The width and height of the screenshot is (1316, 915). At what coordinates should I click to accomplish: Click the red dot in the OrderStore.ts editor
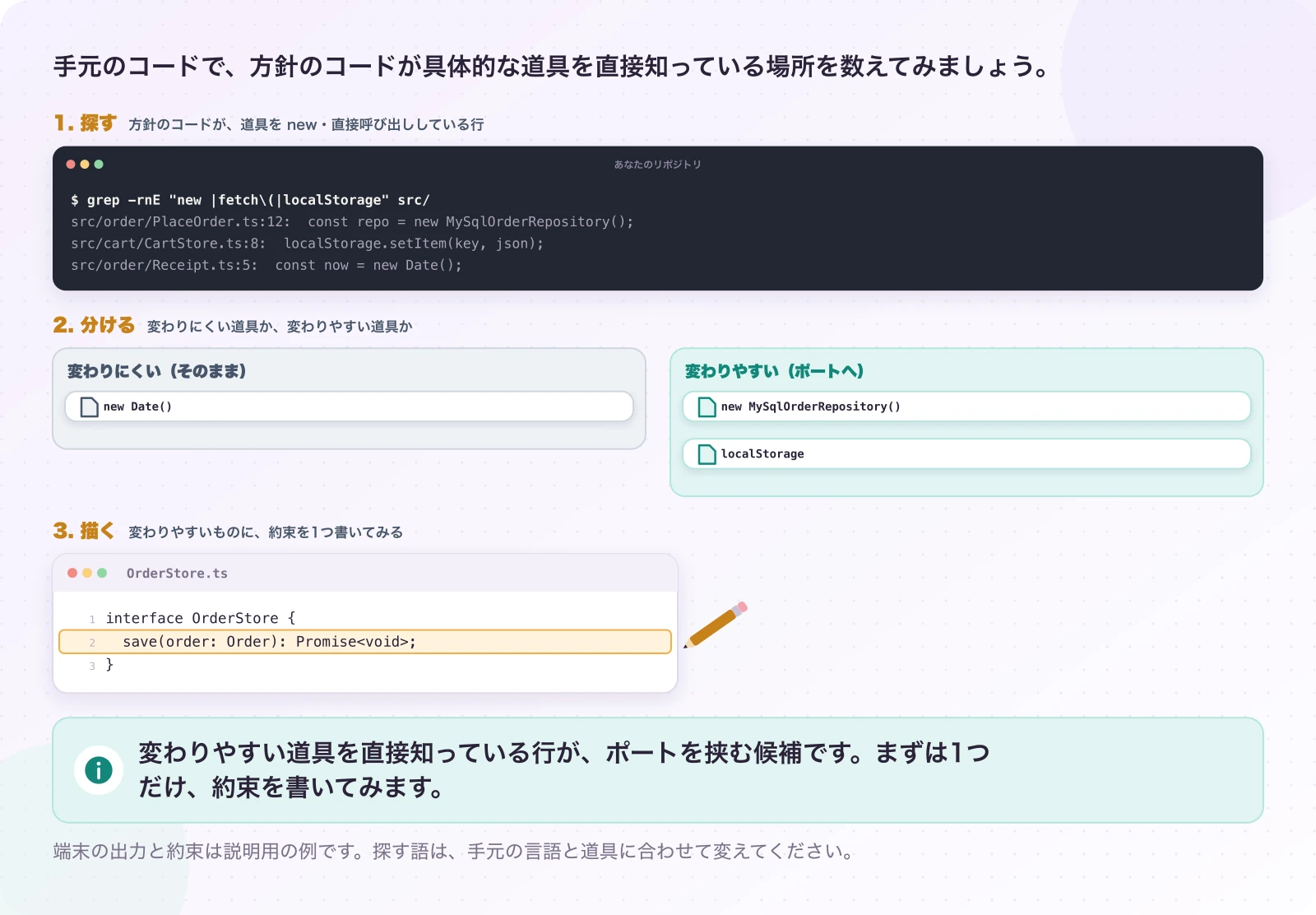72,573
